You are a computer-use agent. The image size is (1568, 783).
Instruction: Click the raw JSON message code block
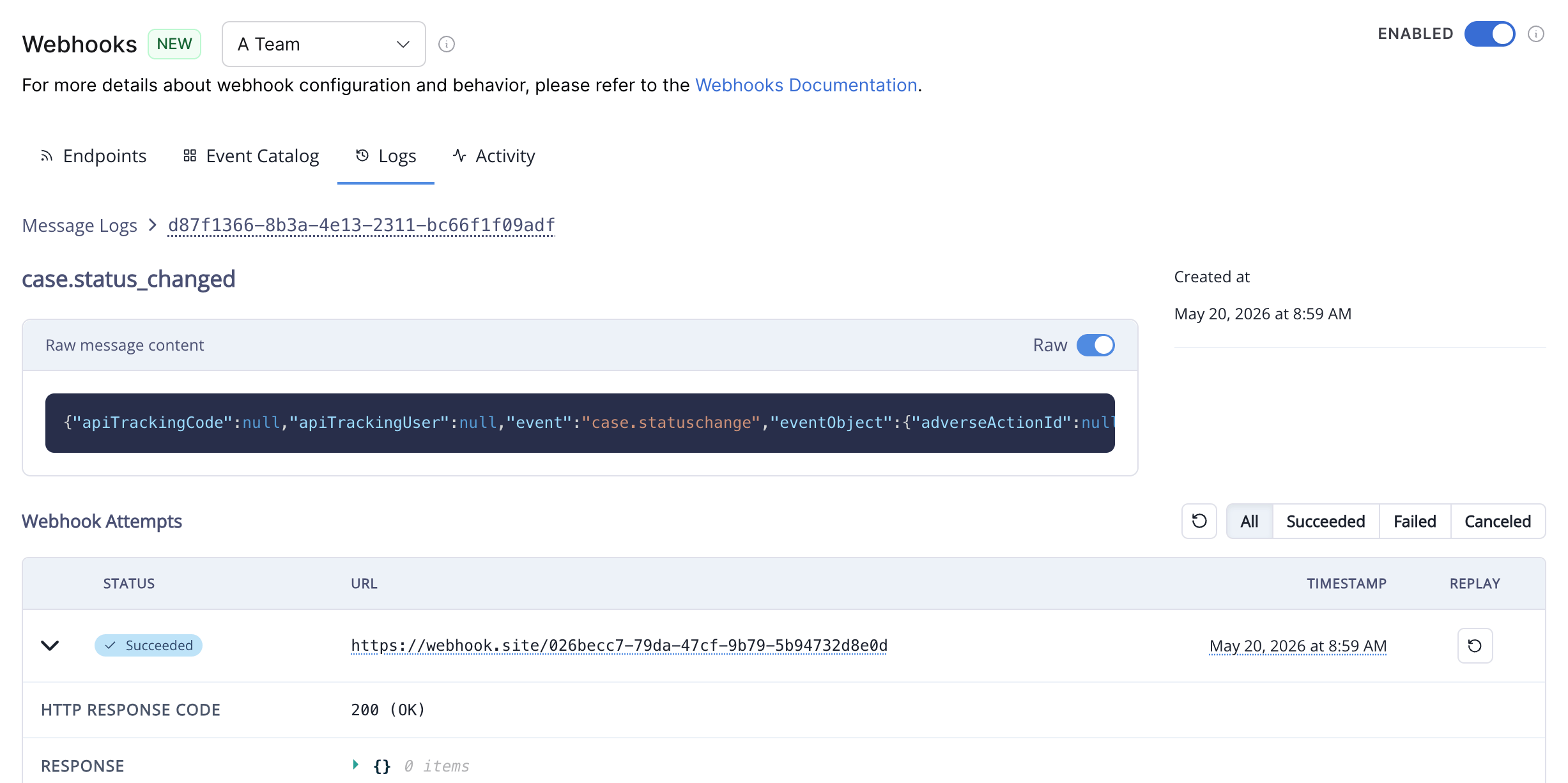point(580,423)
